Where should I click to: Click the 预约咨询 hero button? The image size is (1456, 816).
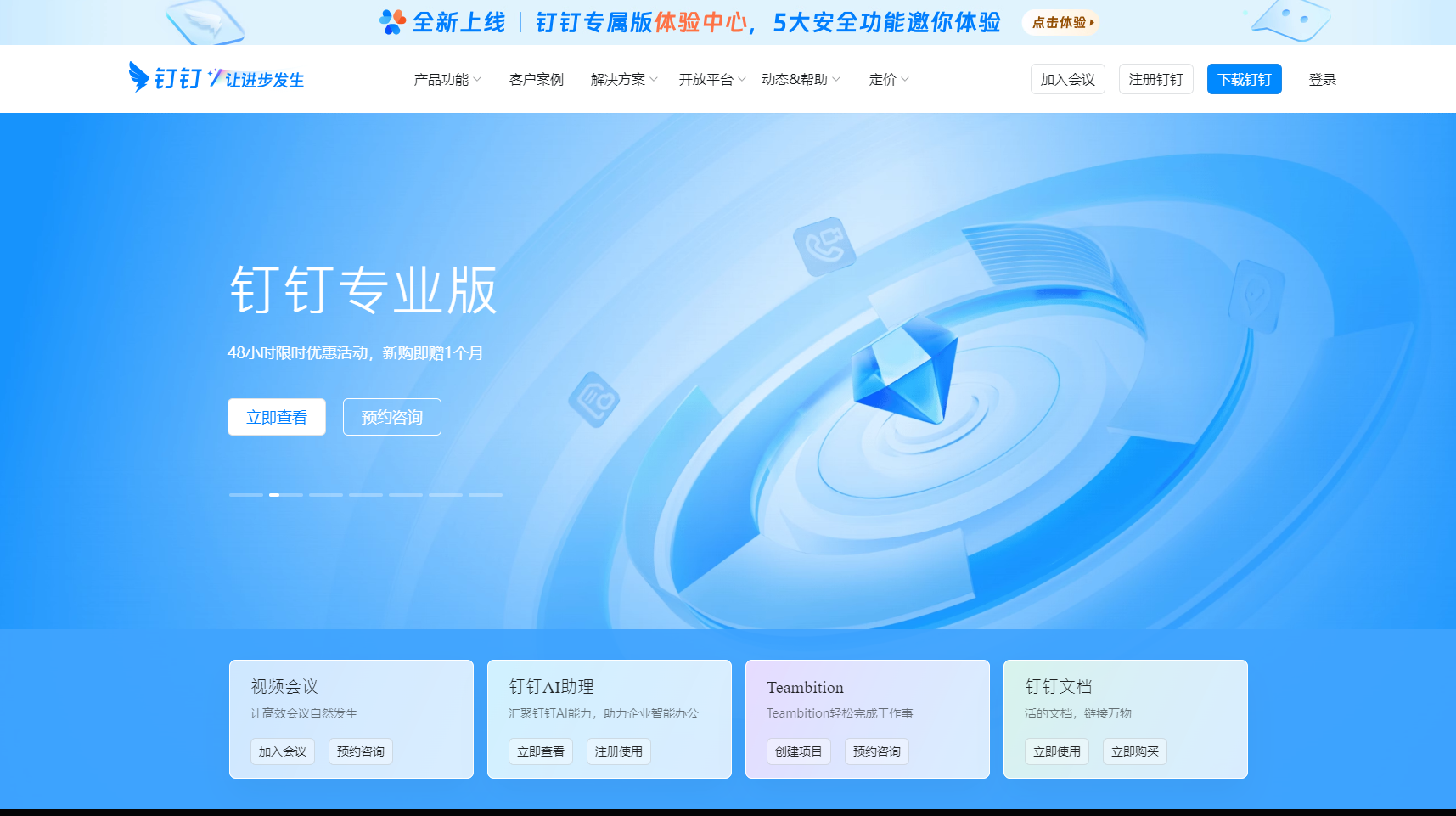coord(392,417)
